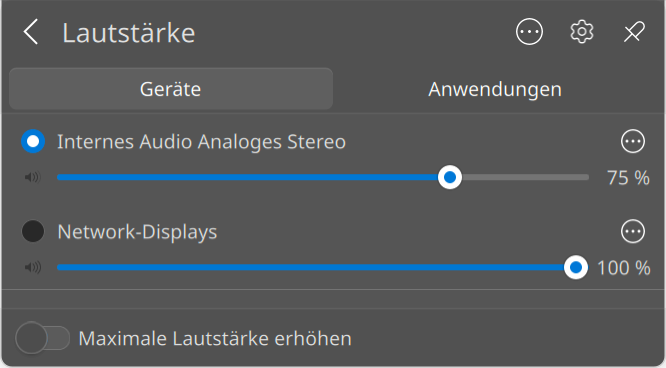The image size is (666, 368).
Task: Click the unfilled part of Internes Audio slider
Action: tap(525, 177)
